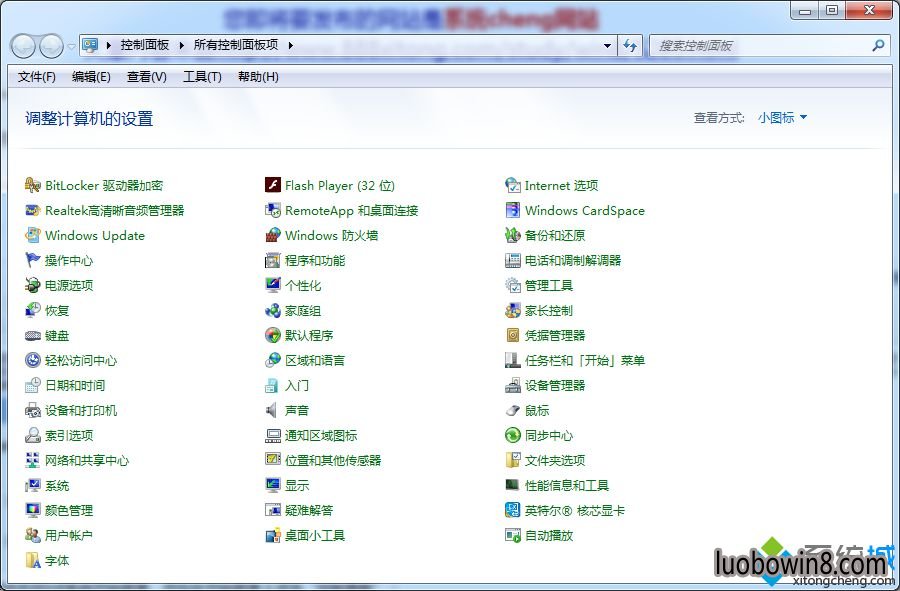The height and width of the screenshot is (591, 900).
Task: Click the Windows 防火墙 icon
Action: 273,235
